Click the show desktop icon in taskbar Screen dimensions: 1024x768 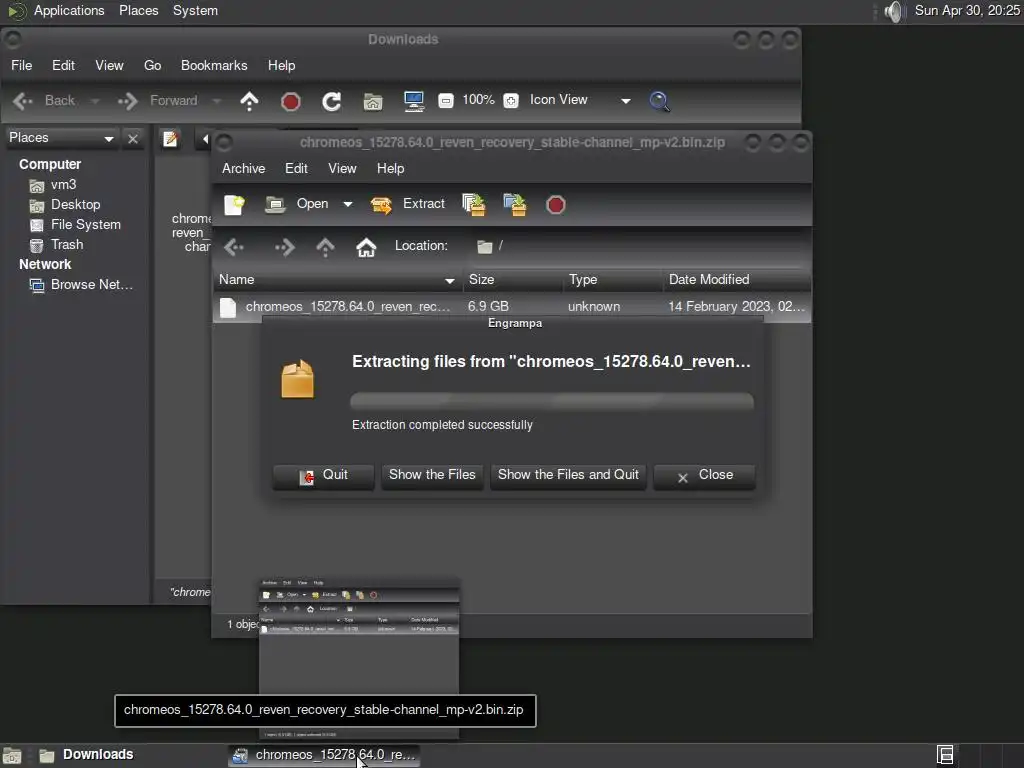point(12,756)
